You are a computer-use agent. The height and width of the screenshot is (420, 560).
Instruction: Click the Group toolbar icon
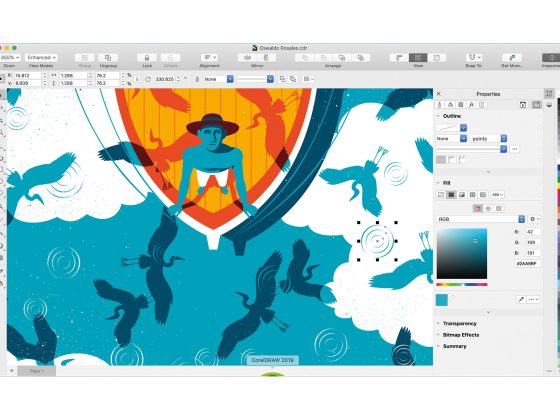tap(85, 58)
